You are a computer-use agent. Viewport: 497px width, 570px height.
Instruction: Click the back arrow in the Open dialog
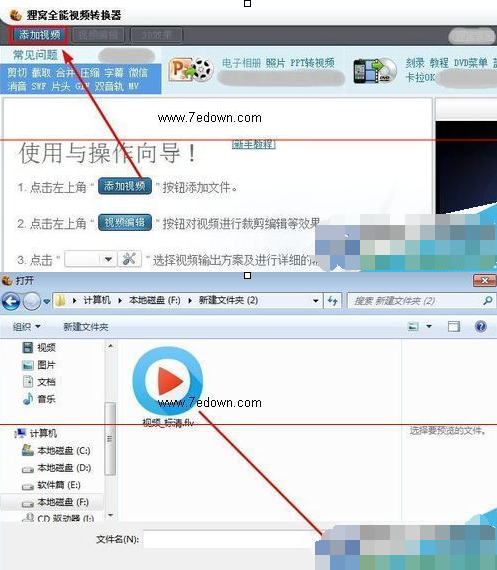point(11,301)
